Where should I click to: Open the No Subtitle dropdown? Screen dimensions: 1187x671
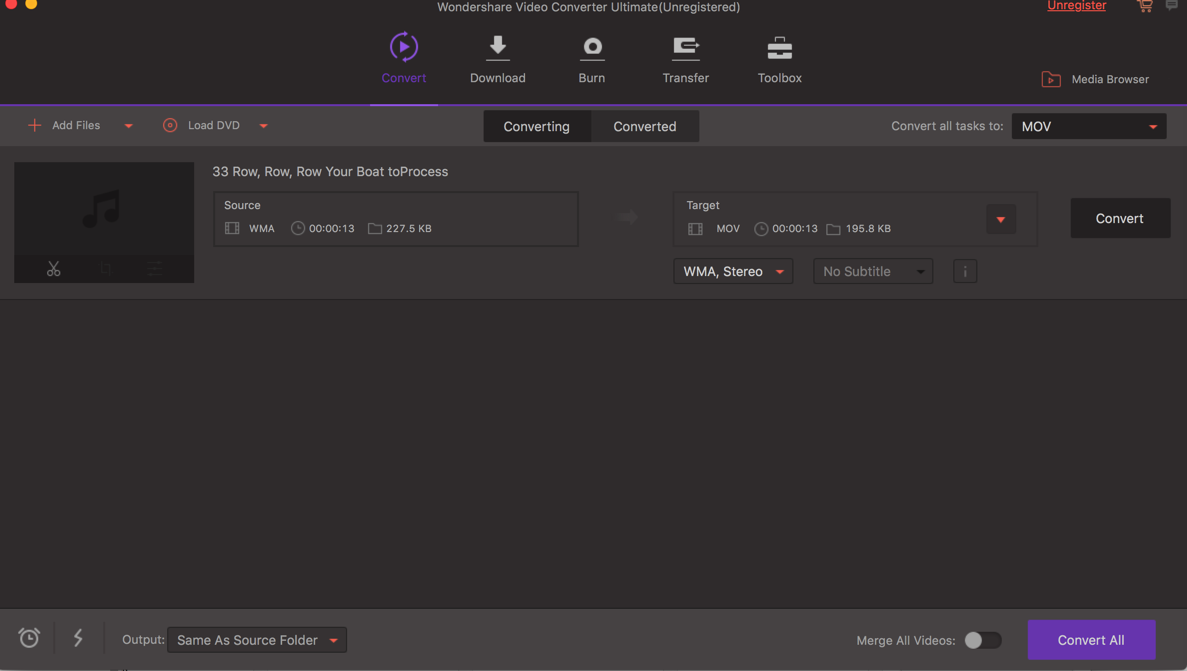(873, 271)
